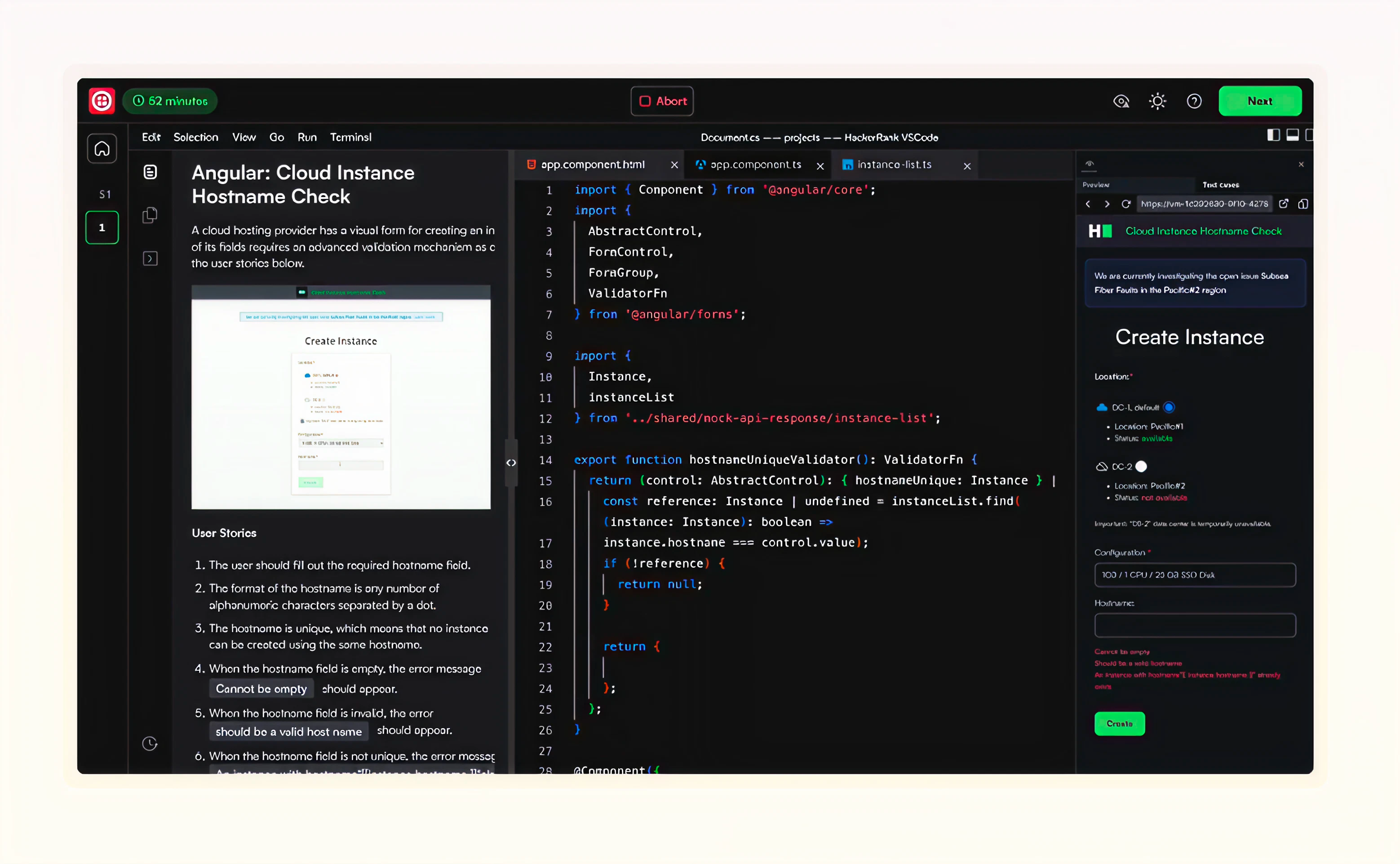
Task: Open the terminal icon in the sidebar
Action: (150, 258)
